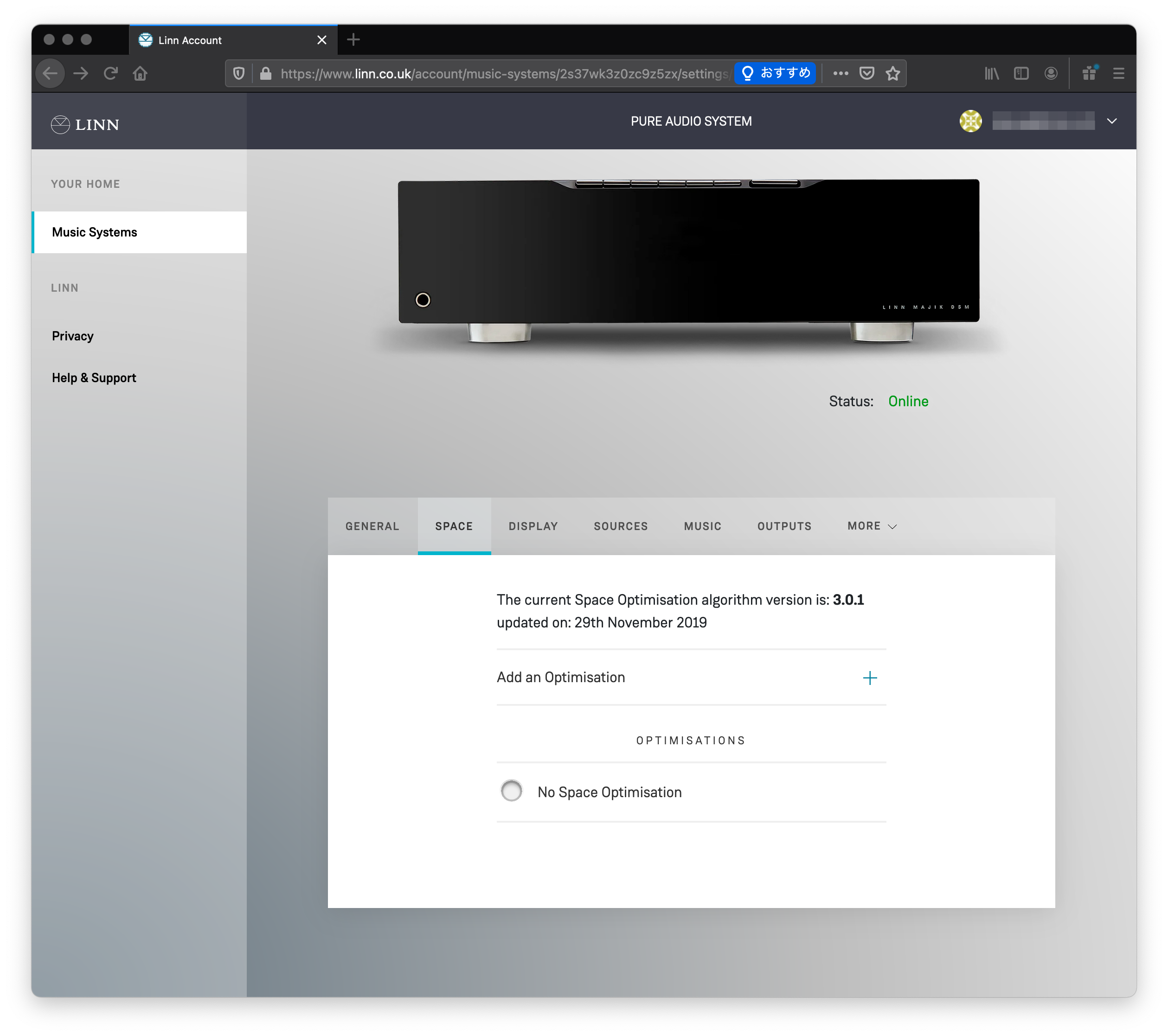Click the What's New gift icon
The height and width of the screenshot is (1036, 1168).
click(1090, 73)
